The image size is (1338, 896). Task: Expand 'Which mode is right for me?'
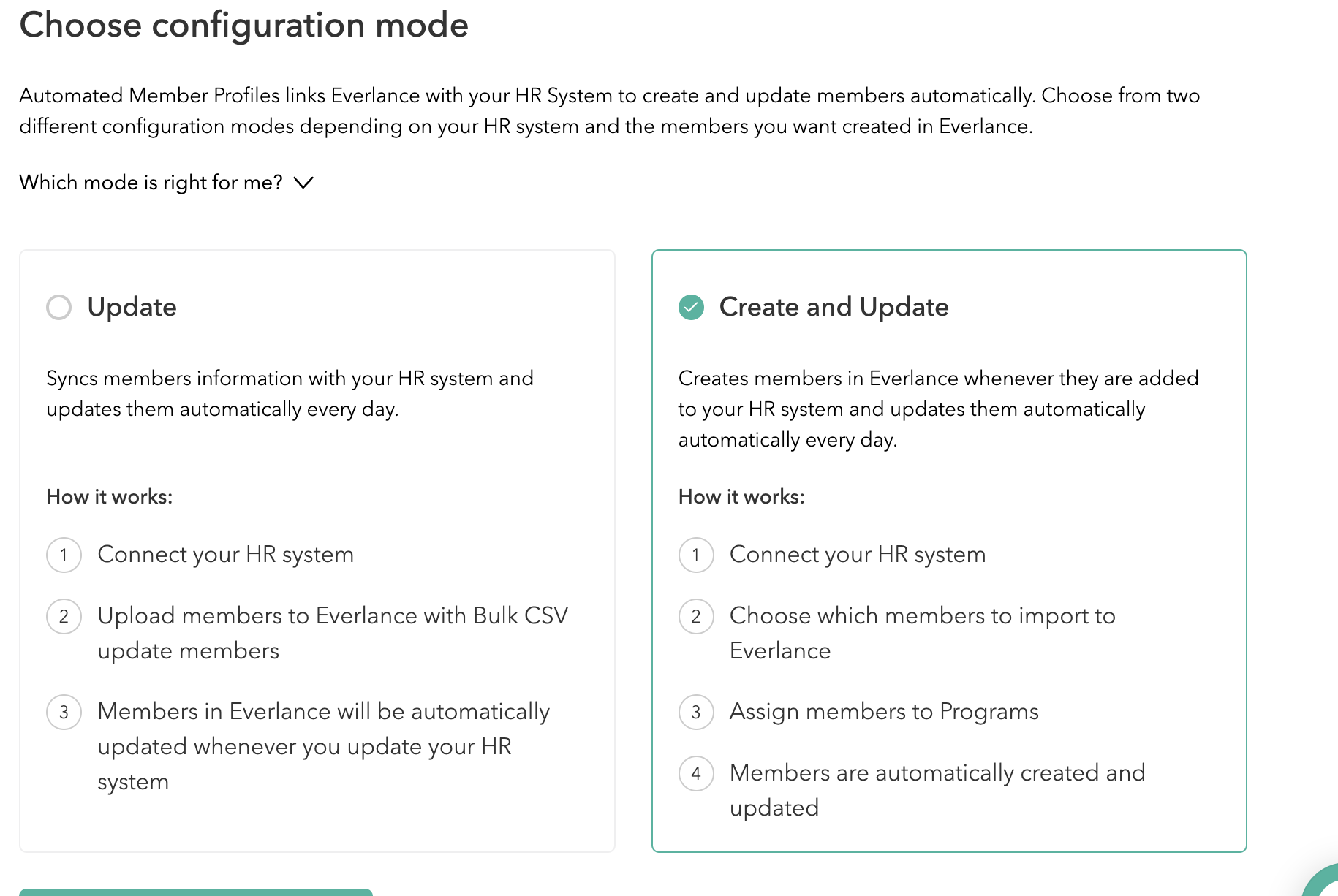[151, 182]
